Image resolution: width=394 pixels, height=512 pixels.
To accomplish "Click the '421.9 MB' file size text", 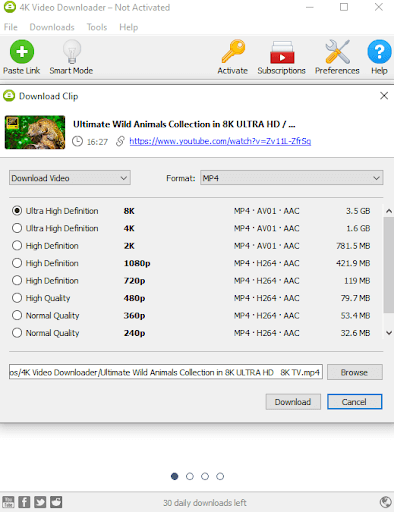I will (353, 263).
